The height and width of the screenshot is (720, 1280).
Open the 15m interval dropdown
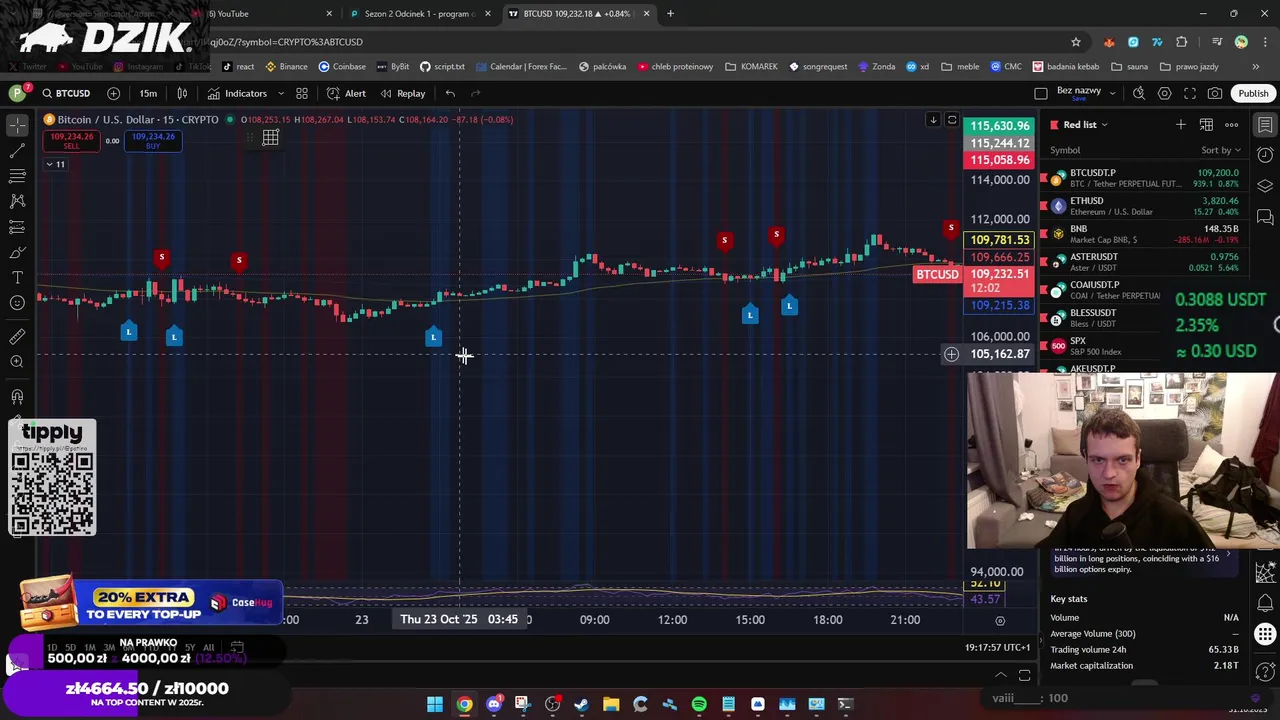click(148, 93)
